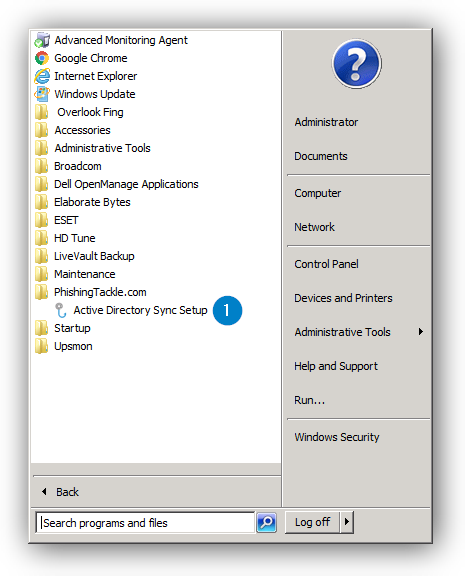Viewport: 465px width, 576px height.
Task: Collapse the PhishingTackle.com folder label
Action: pos(100,292)
